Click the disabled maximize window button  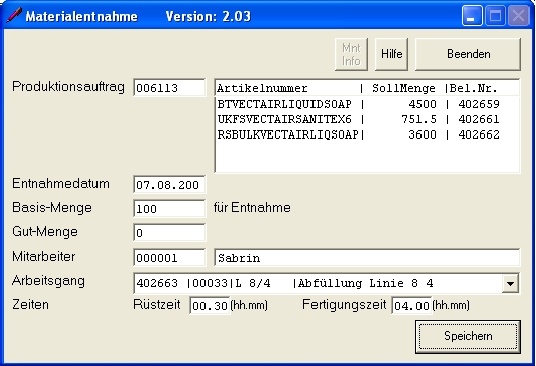pos(495,16)
